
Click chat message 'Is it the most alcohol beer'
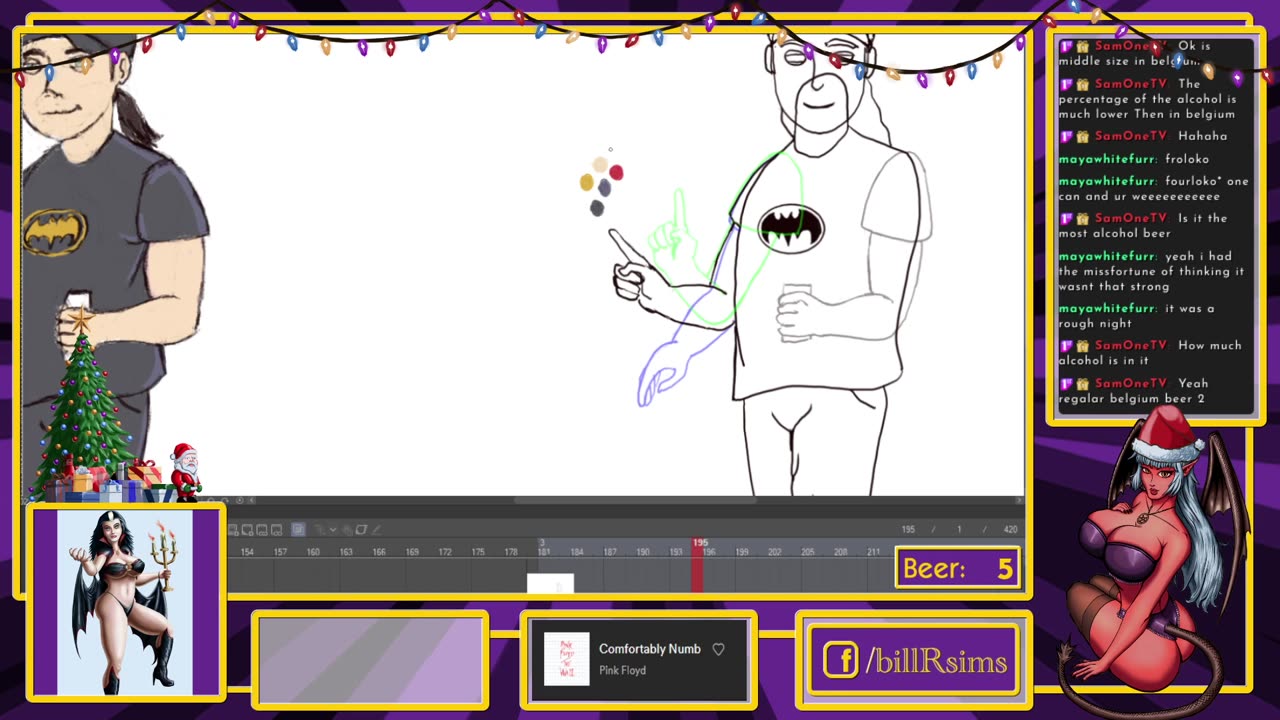pos(1143,226)
